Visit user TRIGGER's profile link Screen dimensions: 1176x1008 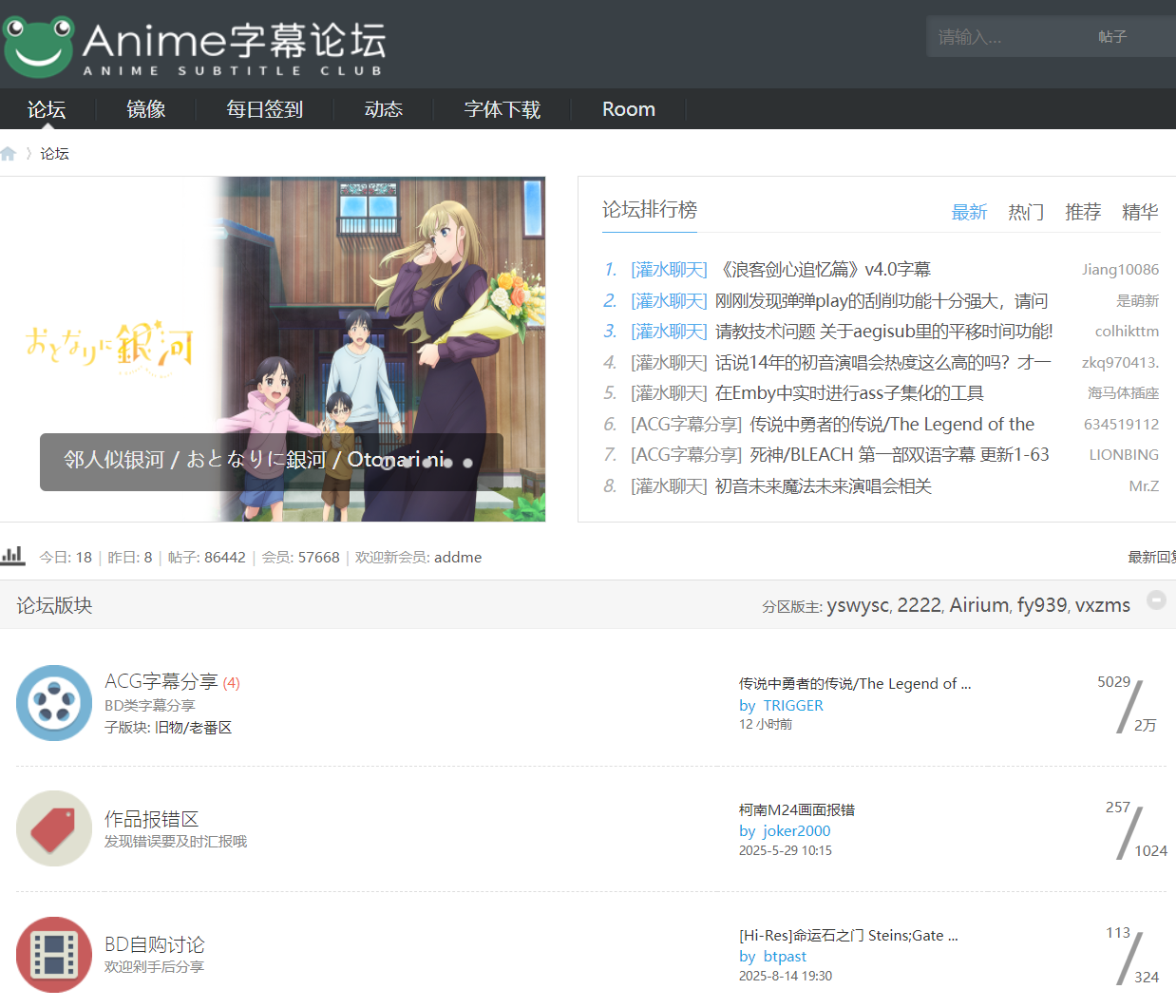point(792,705)
